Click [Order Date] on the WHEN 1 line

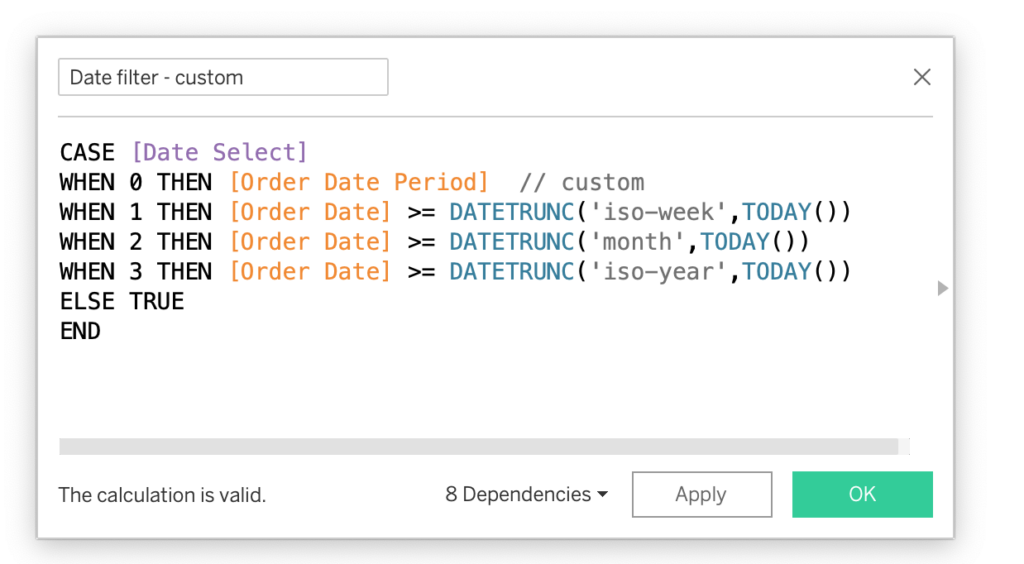[x=310, y=212]
